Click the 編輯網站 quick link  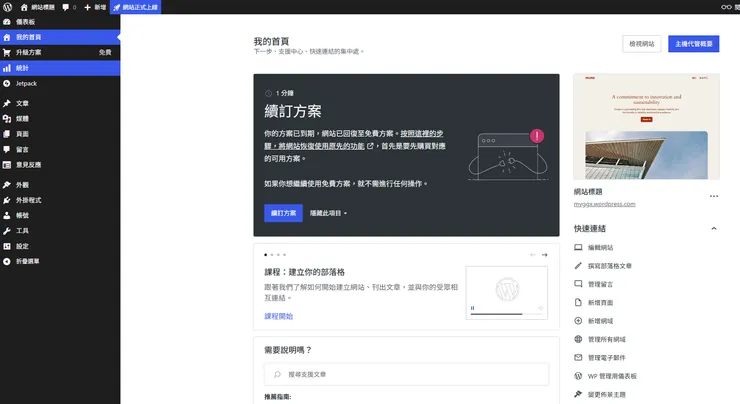click(x=600, y=247)
